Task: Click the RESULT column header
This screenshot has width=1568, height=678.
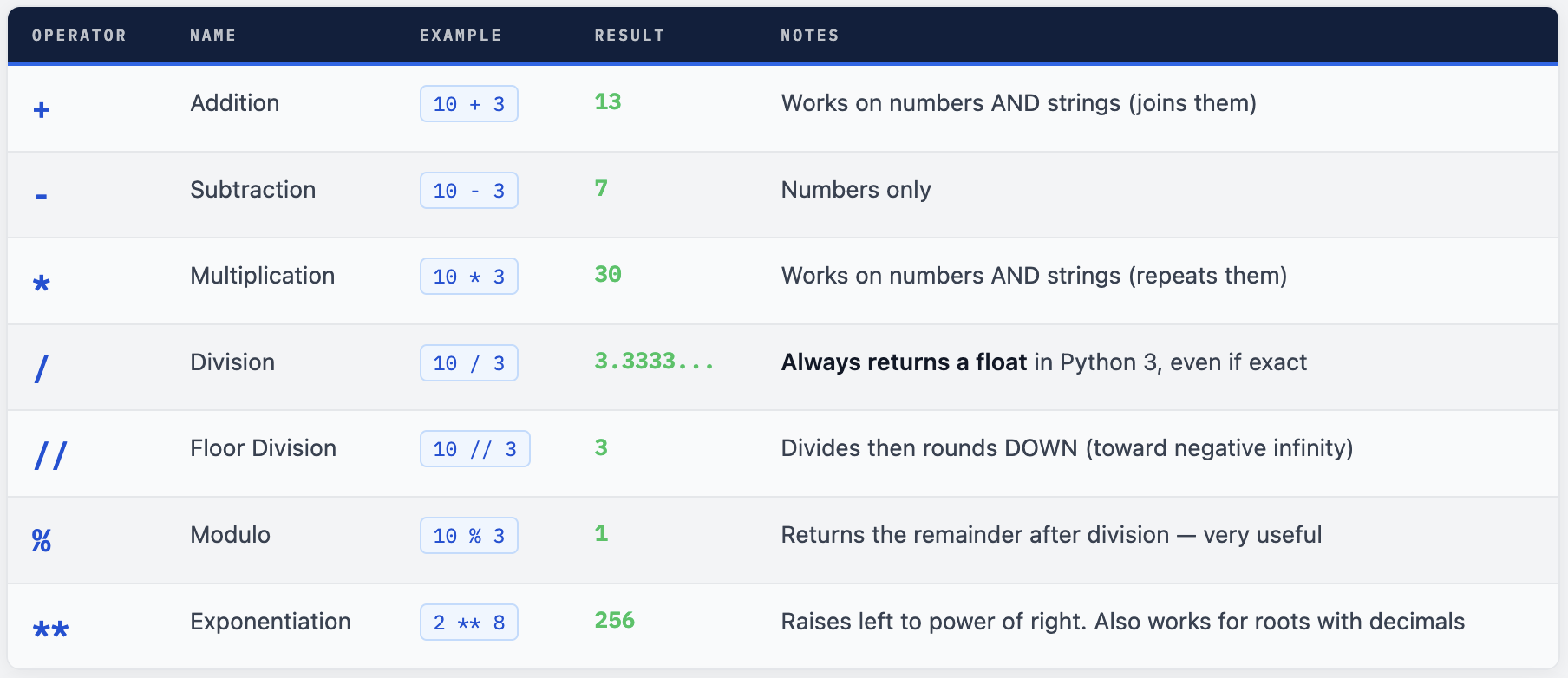Action: click(x=630, y=36)
